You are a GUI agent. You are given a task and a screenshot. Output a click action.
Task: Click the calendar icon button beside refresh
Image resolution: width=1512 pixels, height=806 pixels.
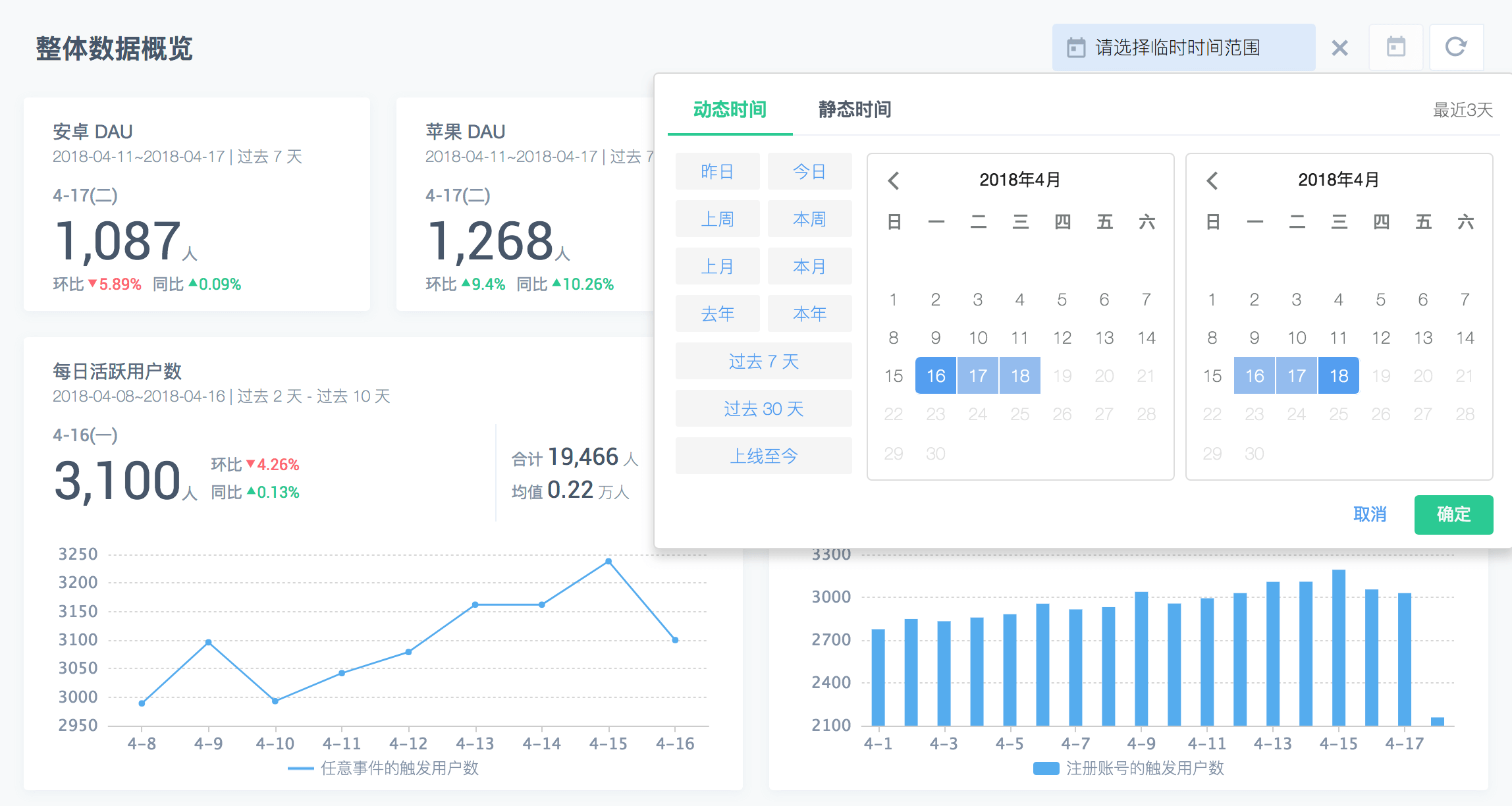[x=1396, y=47]
